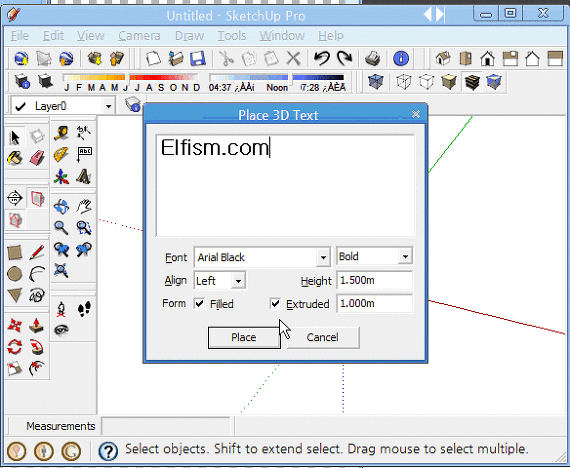
Task: Enable X-ray face style
Action: (x=376, y=81)
